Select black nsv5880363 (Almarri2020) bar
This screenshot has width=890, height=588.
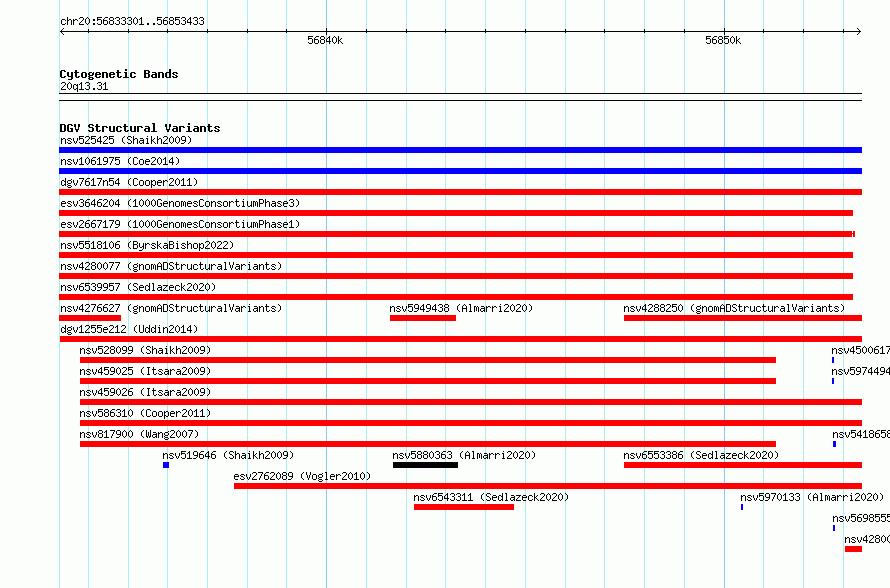[x=425, y=465]
